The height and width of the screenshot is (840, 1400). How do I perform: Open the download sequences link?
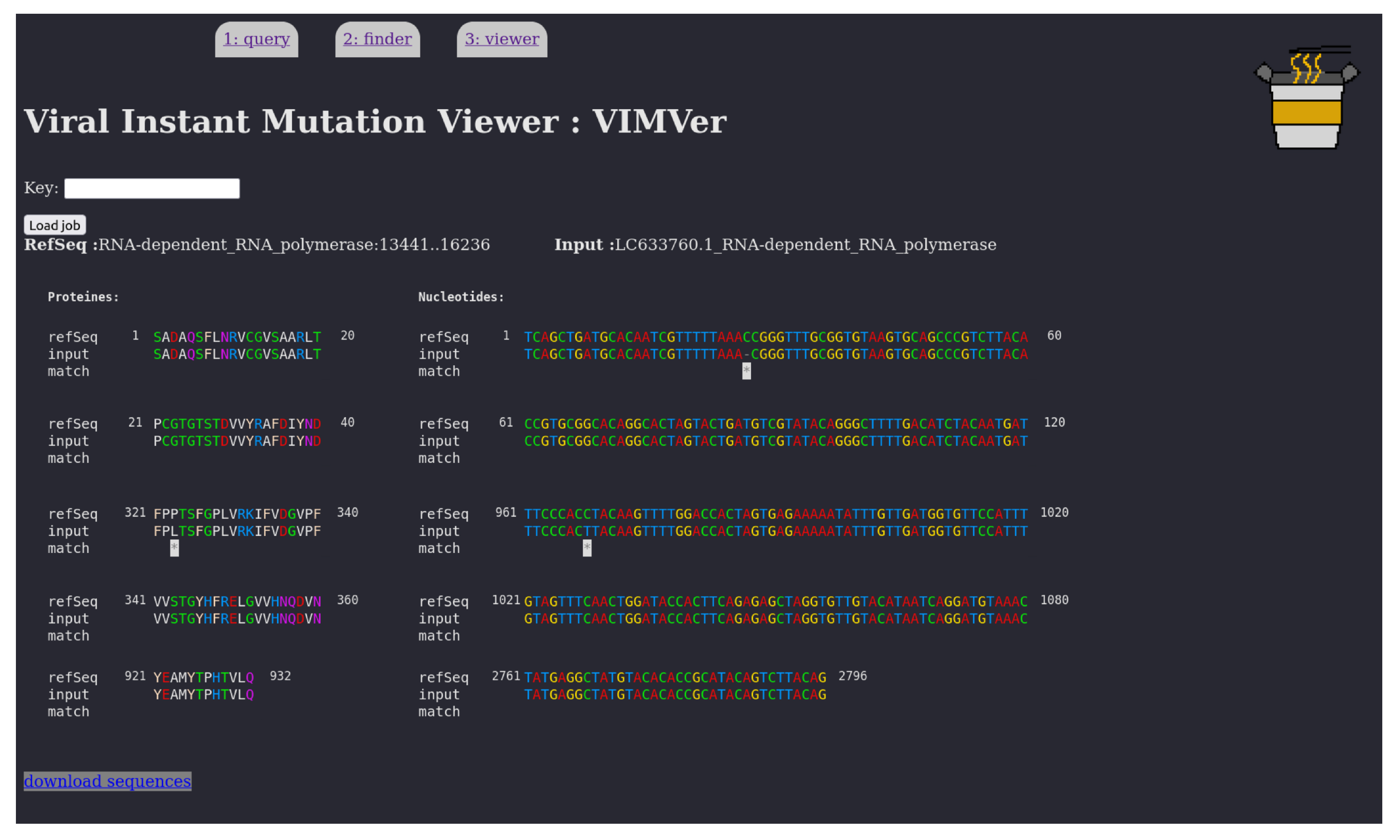tap(107, 781)
